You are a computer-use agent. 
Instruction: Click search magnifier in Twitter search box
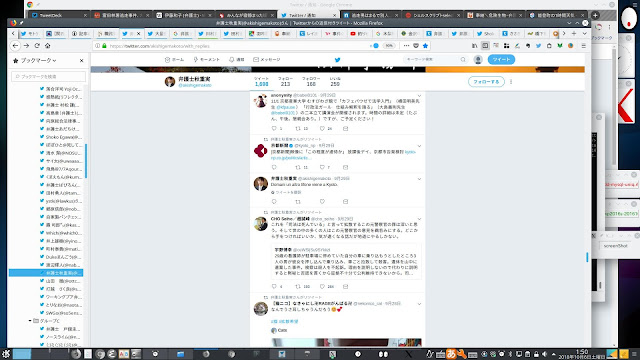[x=463, y=60]
